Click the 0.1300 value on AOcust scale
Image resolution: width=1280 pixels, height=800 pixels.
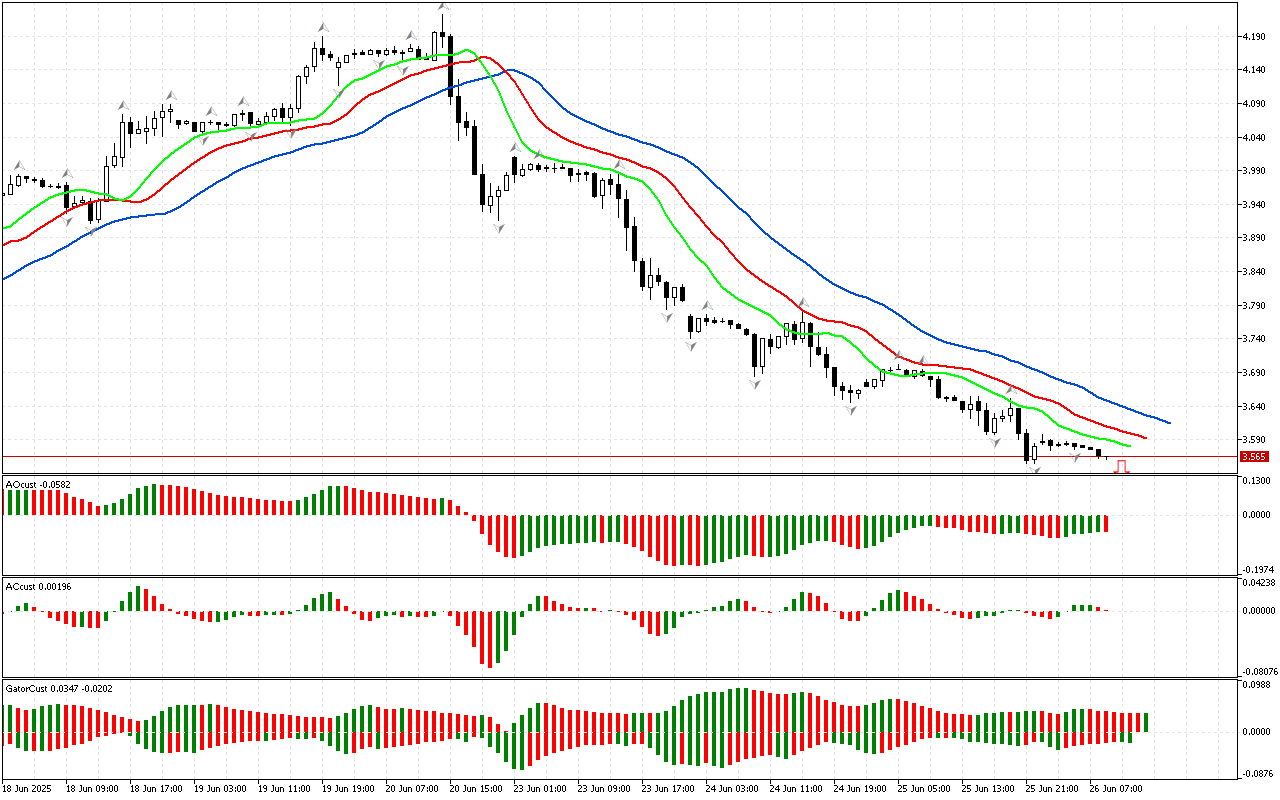[x=1256, y=481]
